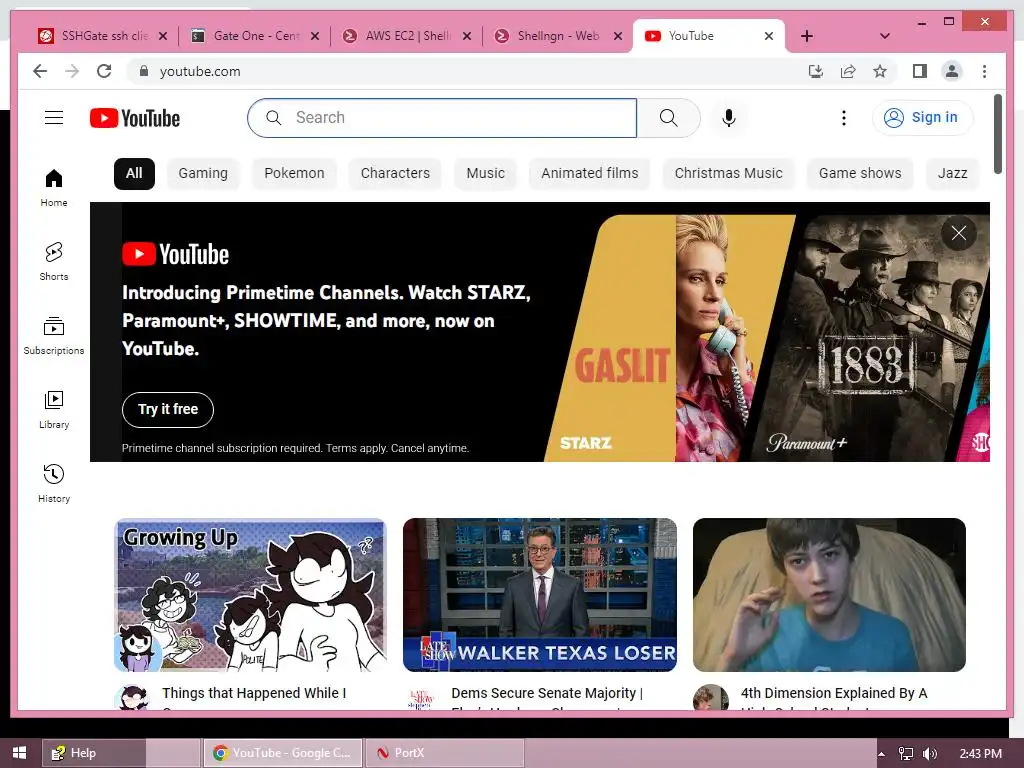The height and width of the screenshot is (768, 1024).
Task: Open Library from the sidebar
Action: coord(54,409)
